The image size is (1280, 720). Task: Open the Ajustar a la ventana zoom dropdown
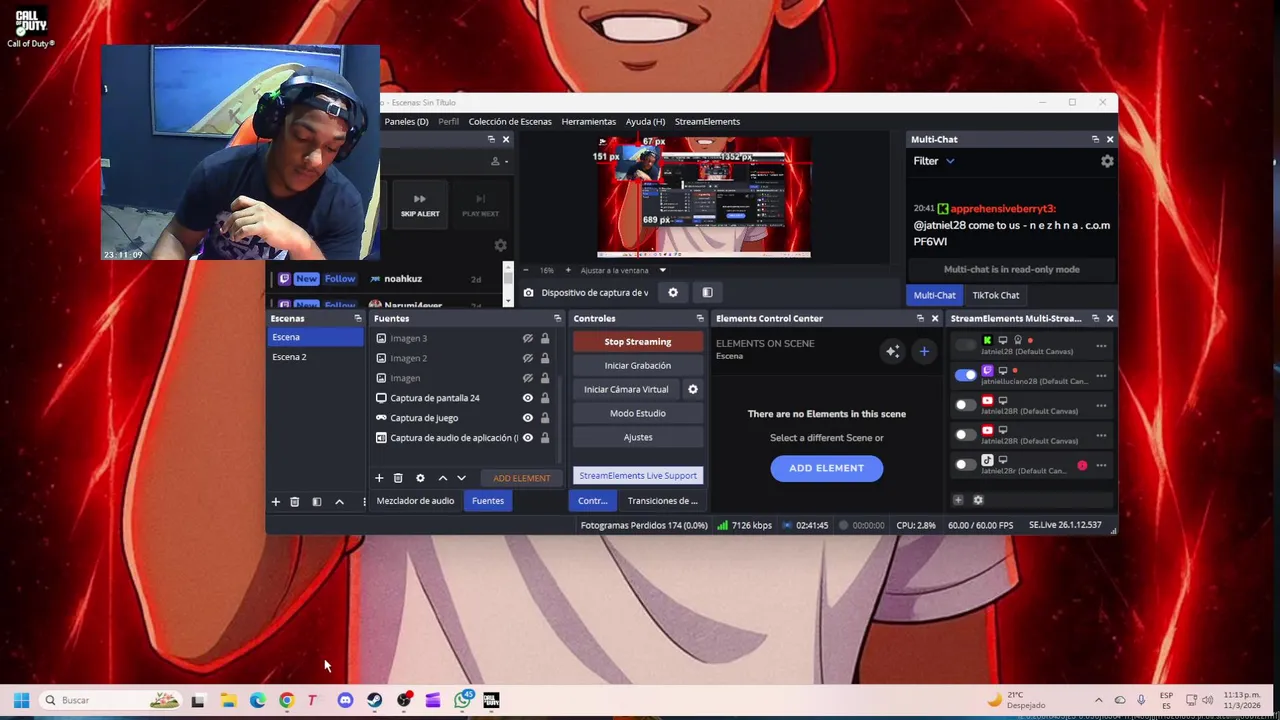click(662, 270)
